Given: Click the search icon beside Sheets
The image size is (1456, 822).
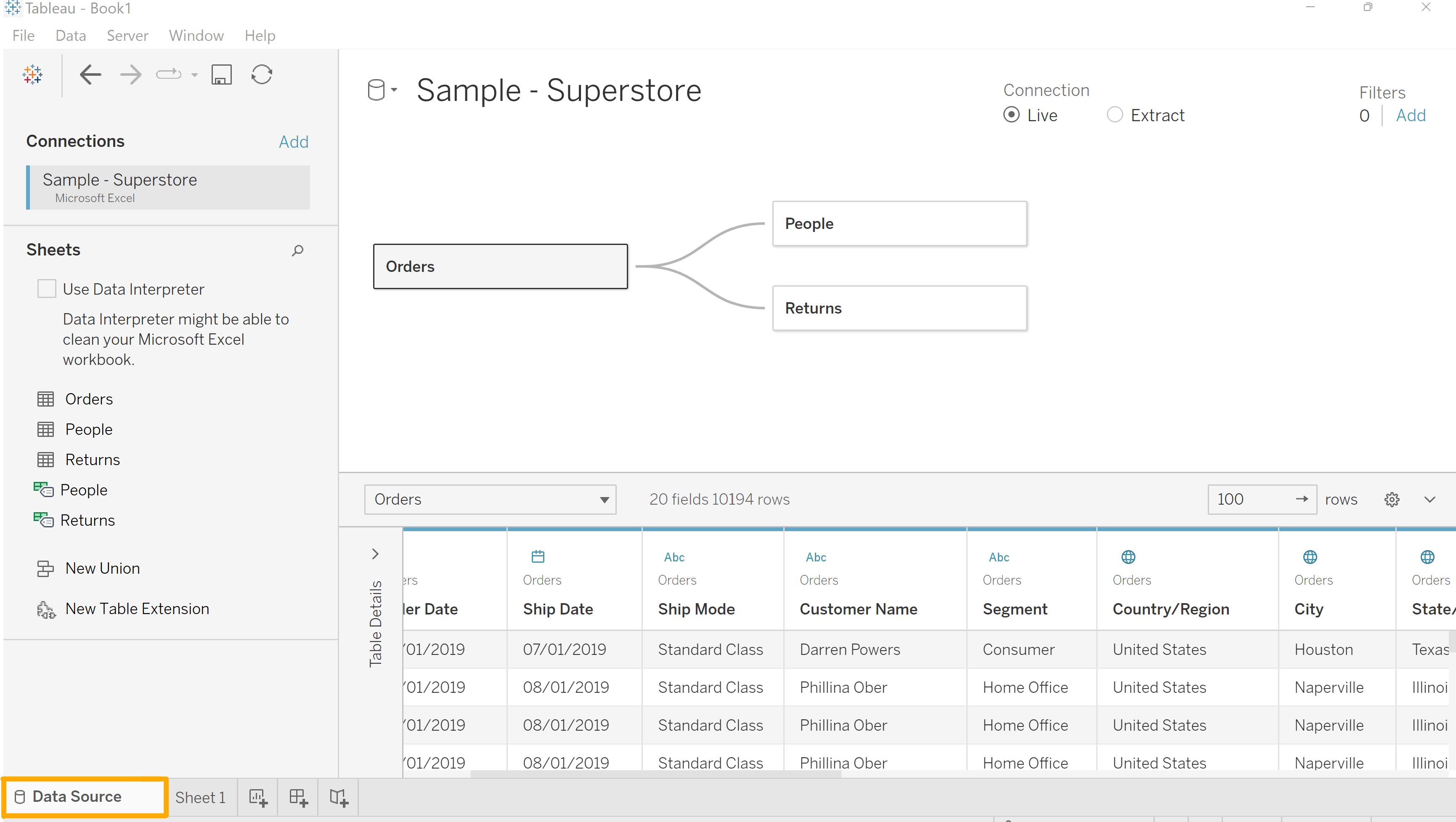Looking at the screenshot, I should [297, 250].
